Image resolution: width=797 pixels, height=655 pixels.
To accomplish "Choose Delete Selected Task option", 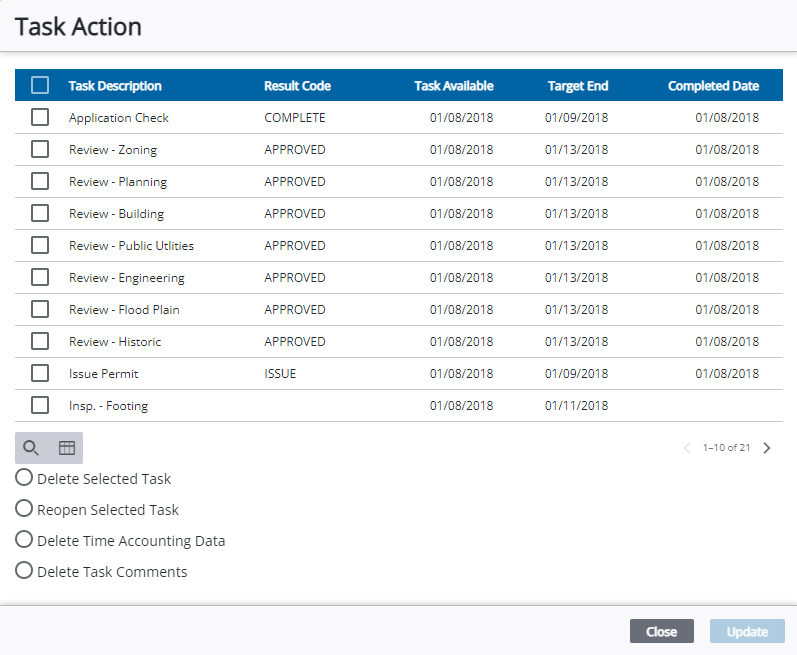I will pos(24,478).
